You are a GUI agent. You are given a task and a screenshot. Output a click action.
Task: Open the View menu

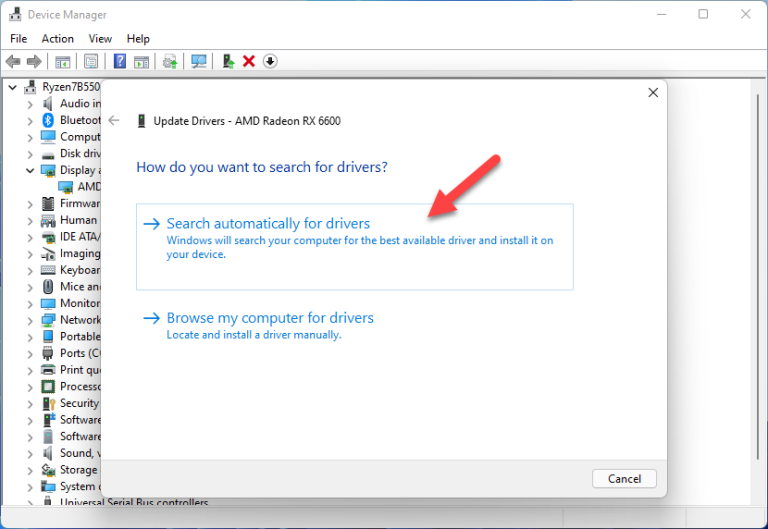(100, 39)
